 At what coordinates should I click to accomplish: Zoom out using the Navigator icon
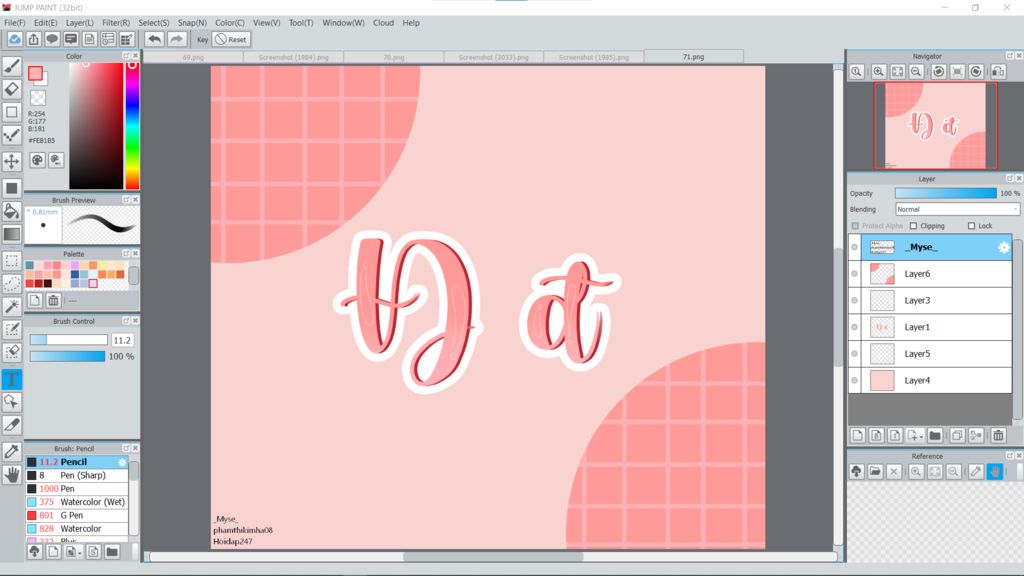coord(916,72)
